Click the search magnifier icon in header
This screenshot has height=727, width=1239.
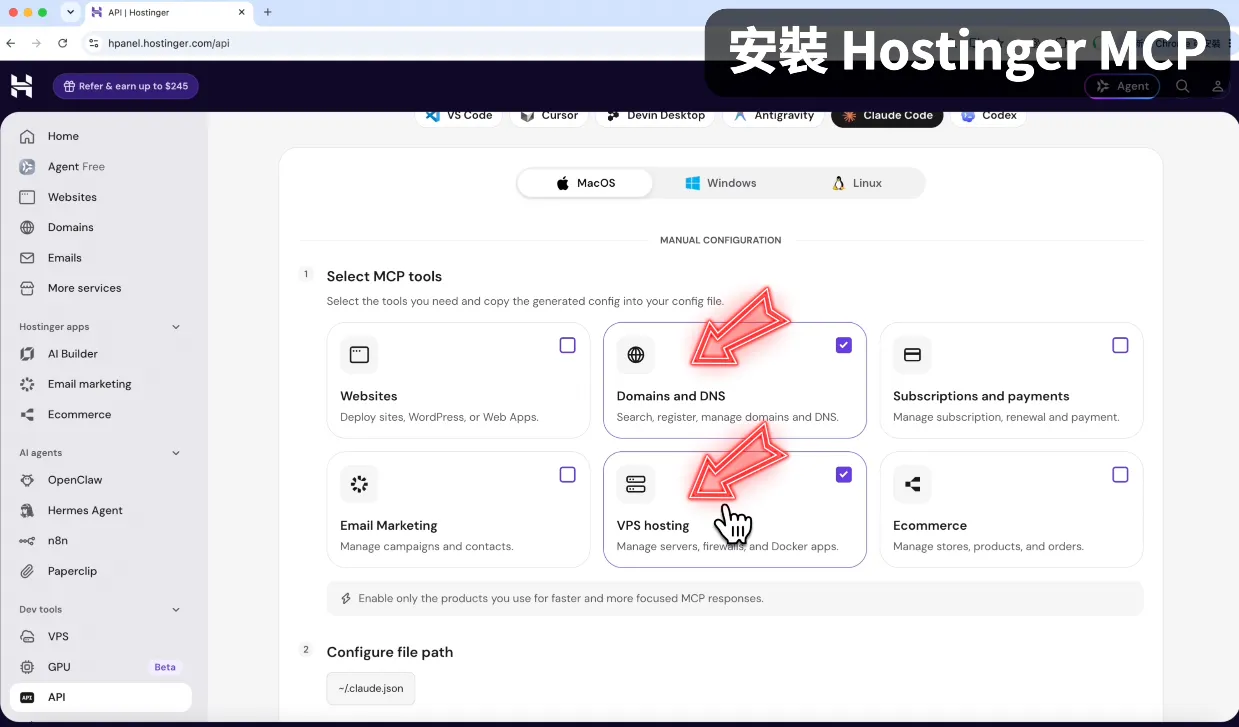pyautogui.click(x=1182, y=86)
